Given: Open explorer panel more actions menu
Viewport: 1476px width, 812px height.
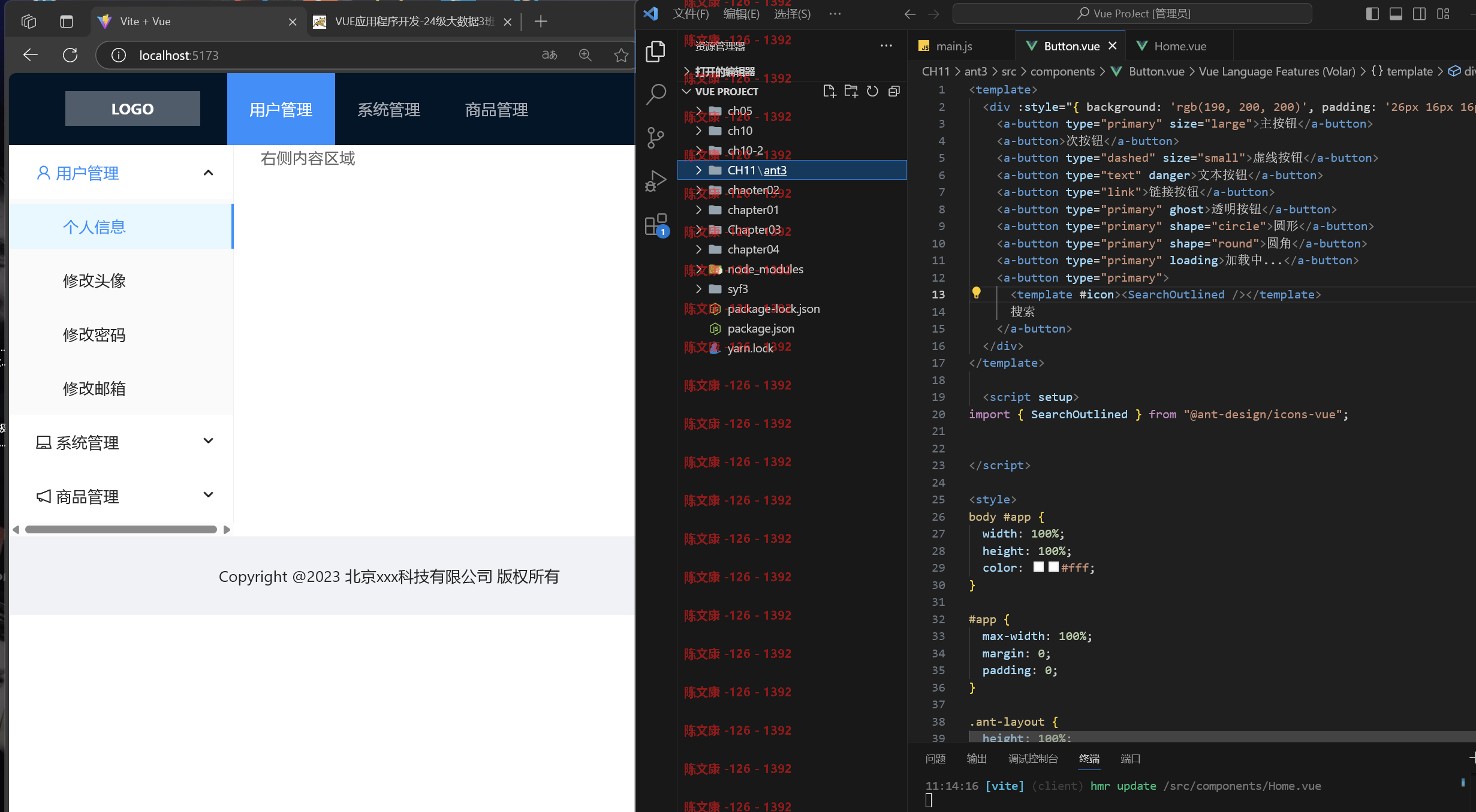Looking at the screenshot, I should tap(886, 46).
